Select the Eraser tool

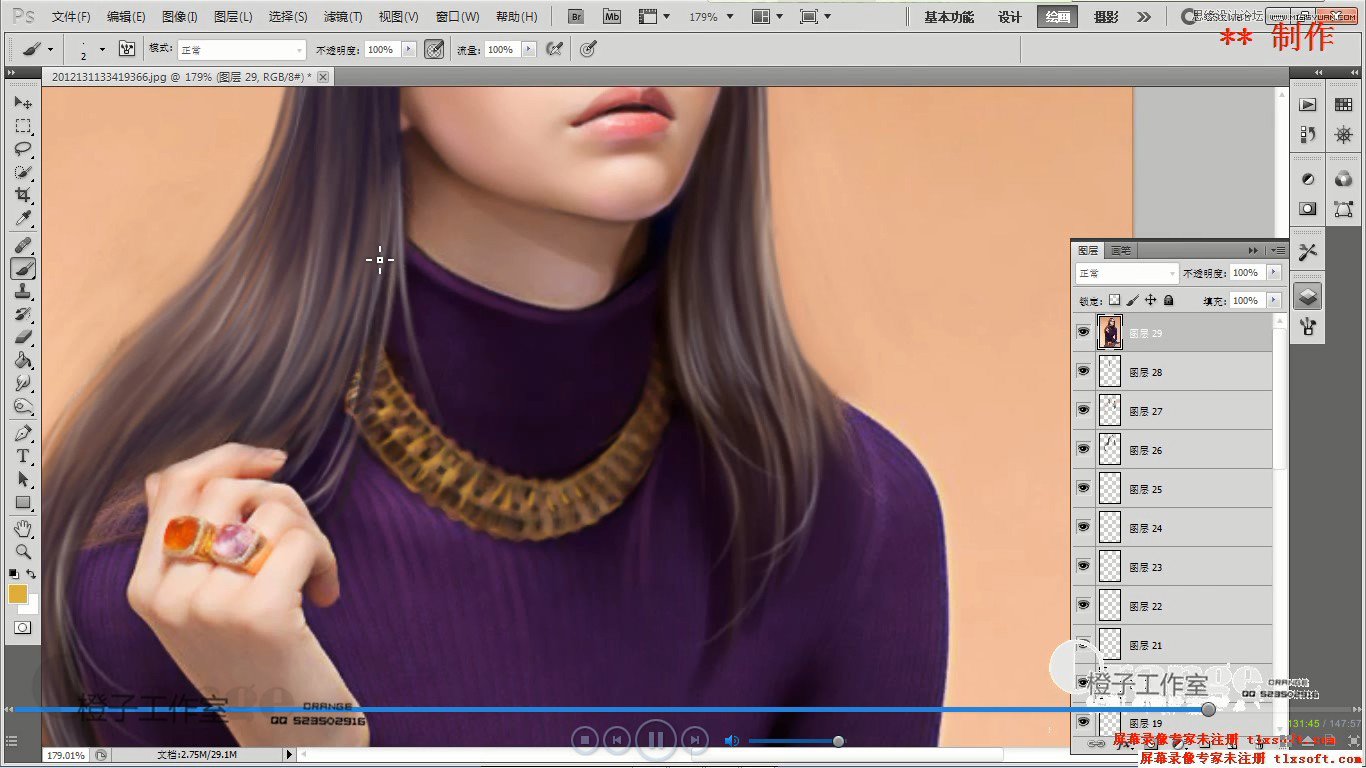[x=22, y=337]
